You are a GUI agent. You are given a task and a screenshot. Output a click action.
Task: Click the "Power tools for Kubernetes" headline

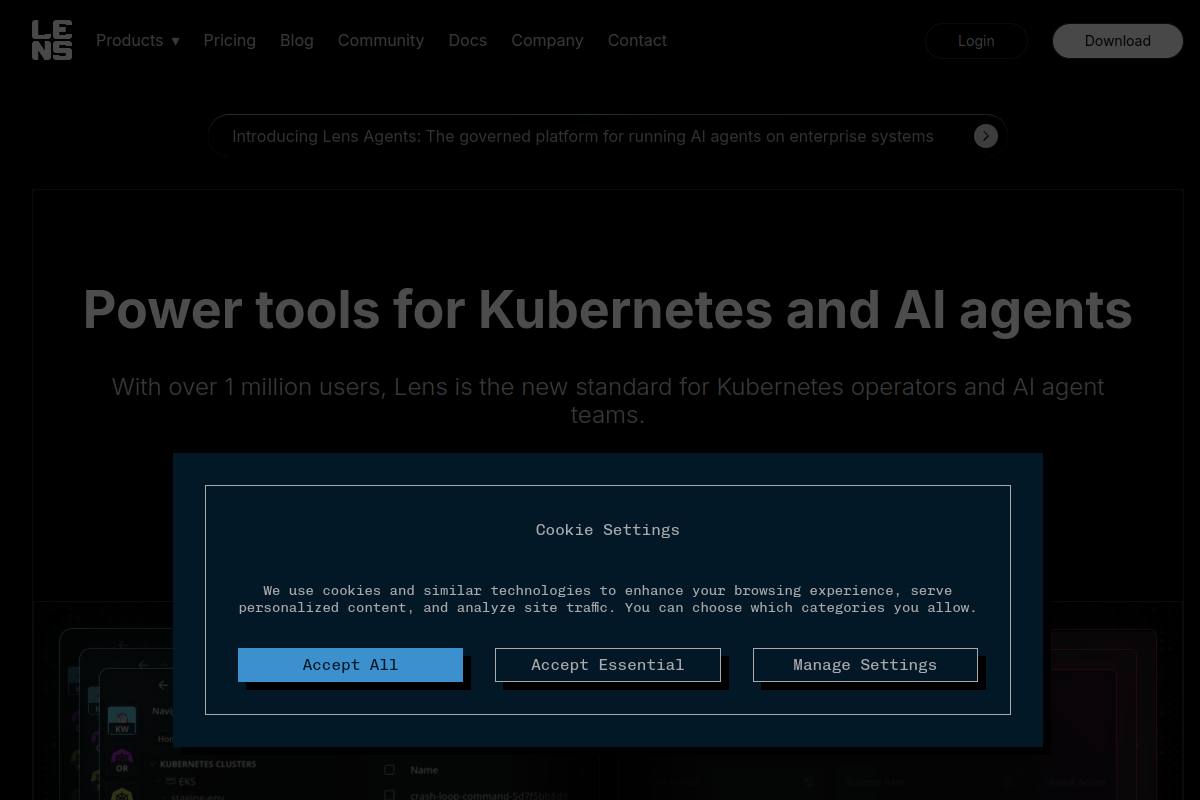pyautogui.click(x=608, y=309)
